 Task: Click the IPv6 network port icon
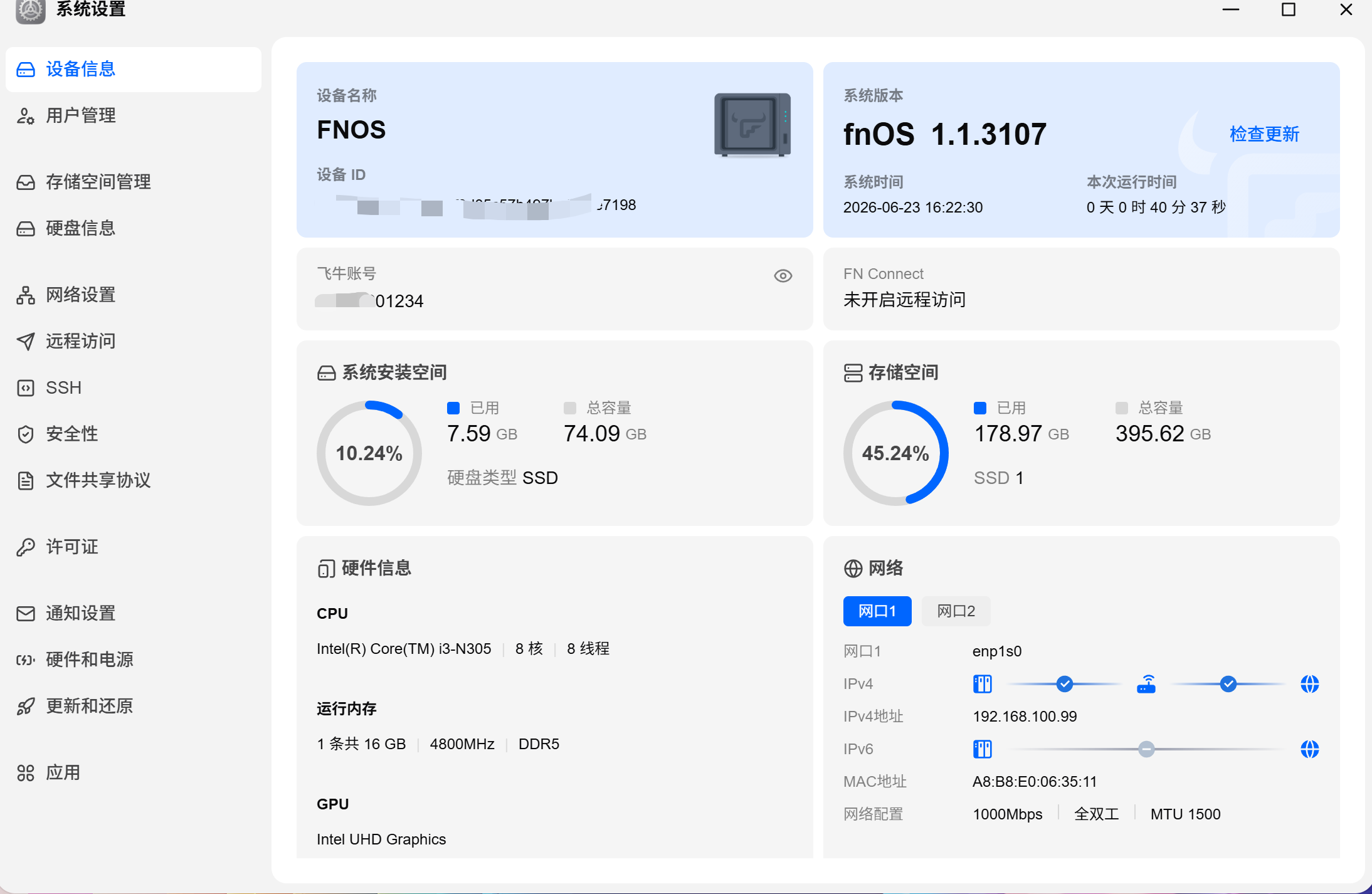pyautogui.click(x=983, y=749)
